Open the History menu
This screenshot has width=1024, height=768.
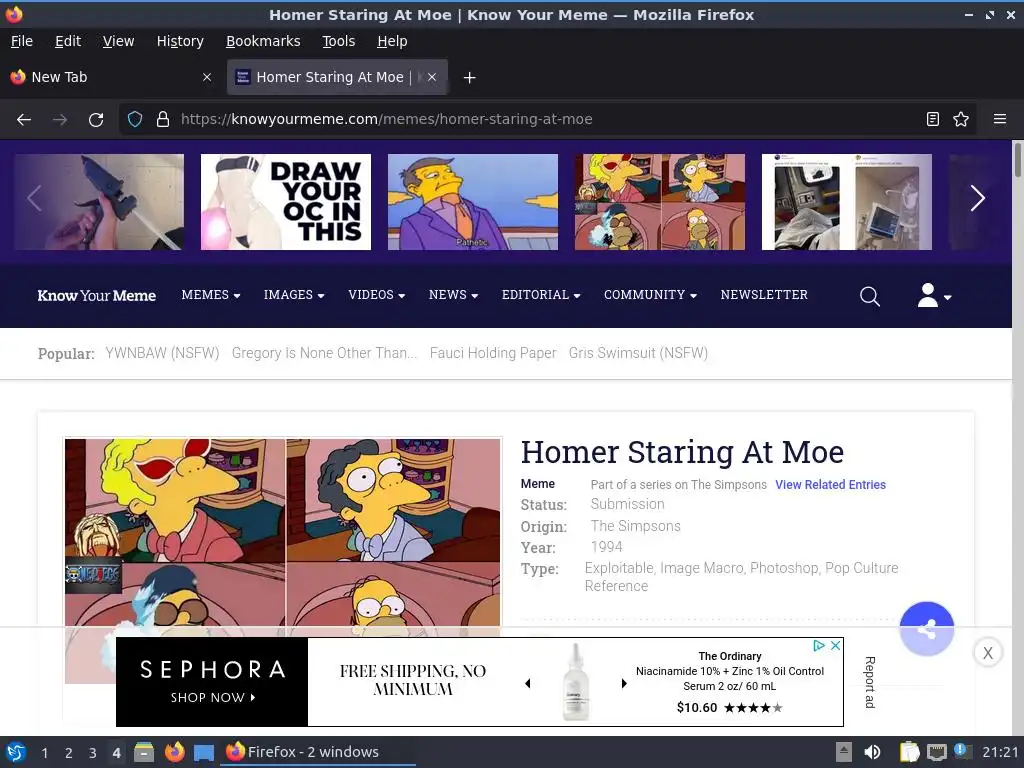click(x=180, y=41)
